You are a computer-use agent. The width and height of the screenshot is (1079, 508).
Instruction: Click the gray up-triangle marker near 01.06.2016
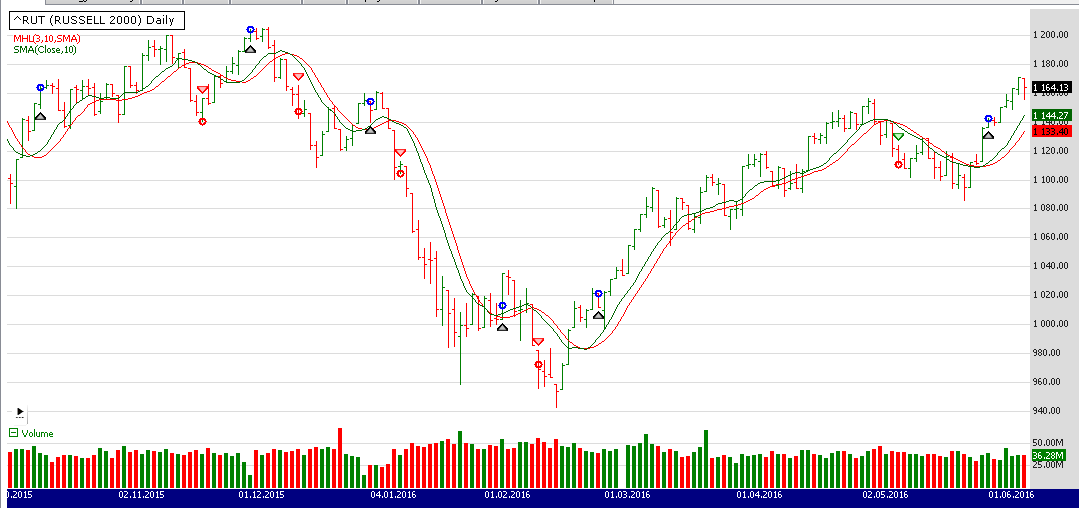coord(988,134)
